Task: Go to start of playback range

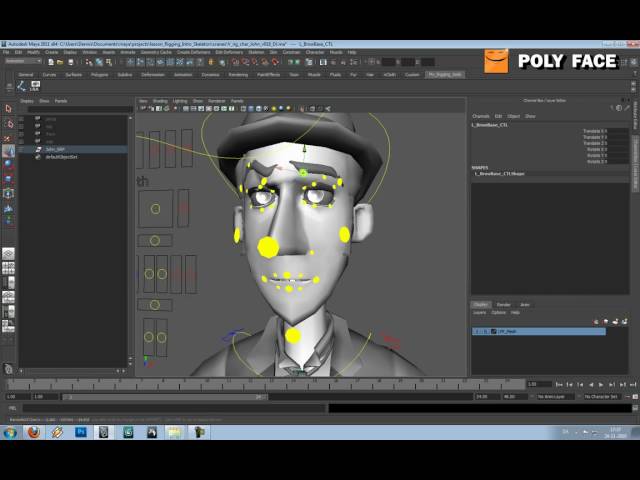Action: coord(559,384)
